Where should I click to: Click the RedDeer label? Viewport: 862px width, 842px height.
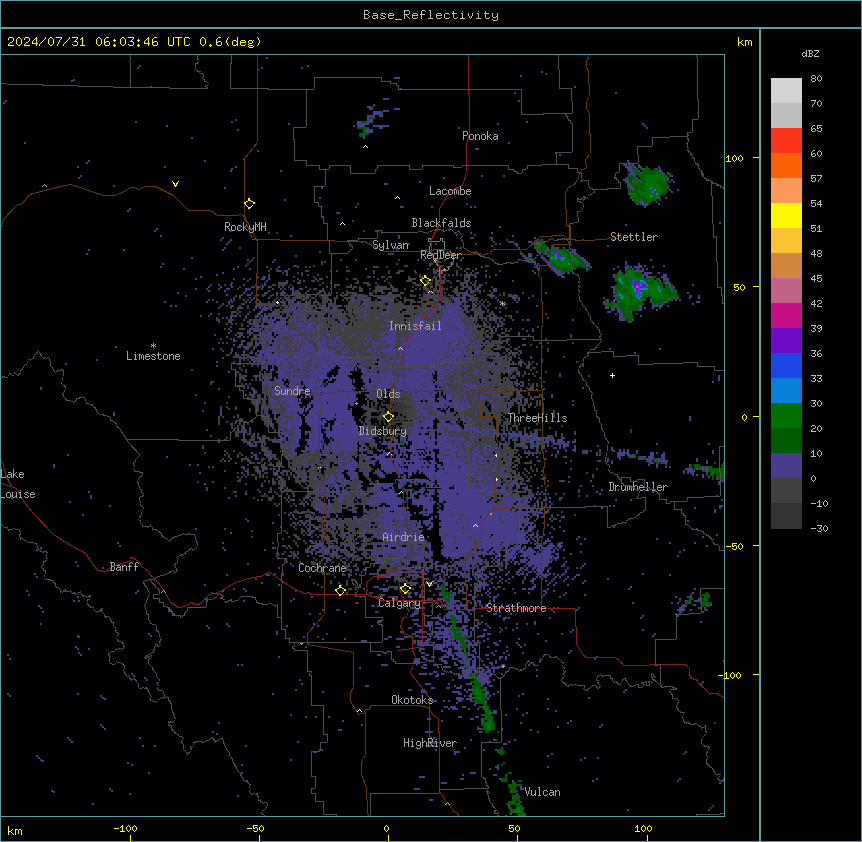(x=441, y=255)
